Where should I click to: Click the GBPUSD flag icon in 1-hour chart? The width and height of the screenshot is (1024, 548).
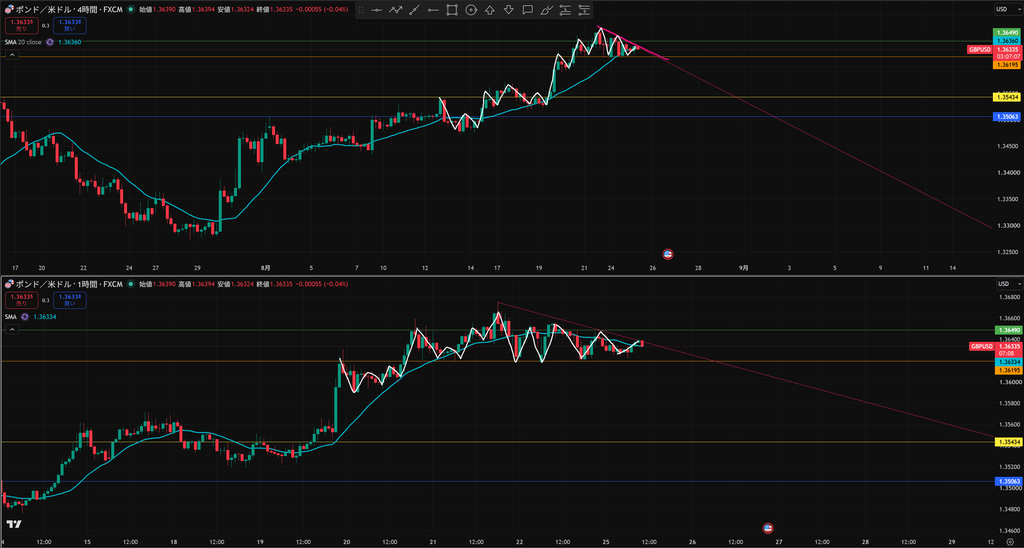[8, 284]
